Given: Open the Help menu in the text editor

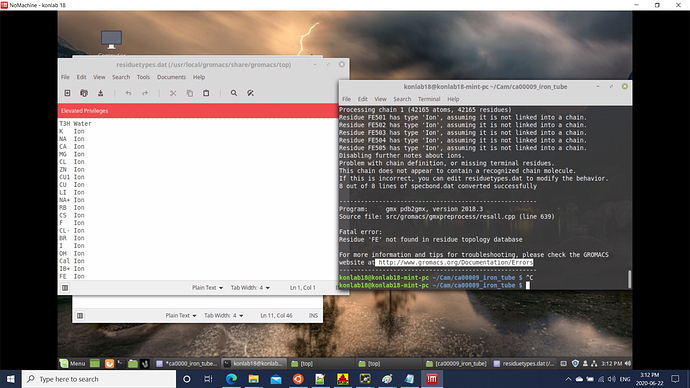Looking at the screenshot, I should pos(199,77).
